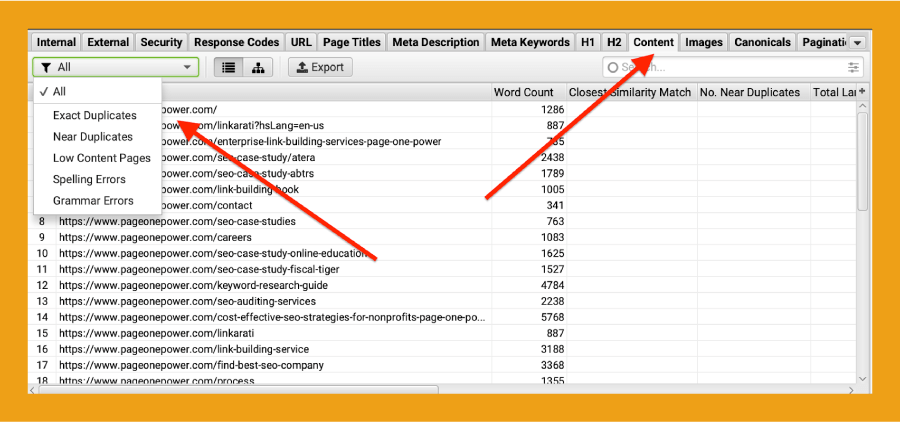Pick Spelling Errors filter option

click(x=89, y=180)
